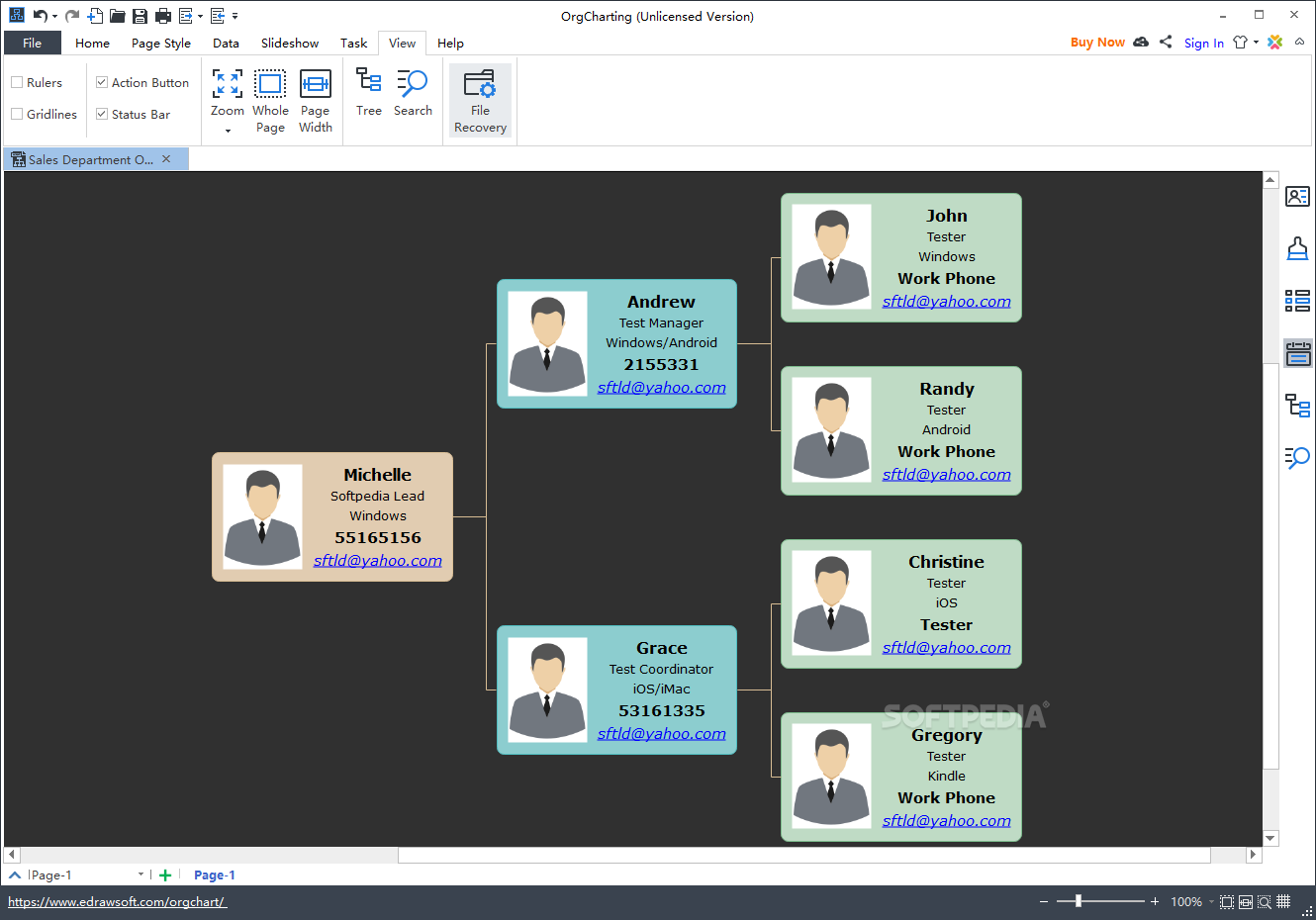This screenshot has width=1316, height=920.
Task: Open the search panel from right sidebar
Action: [1297, 457]
